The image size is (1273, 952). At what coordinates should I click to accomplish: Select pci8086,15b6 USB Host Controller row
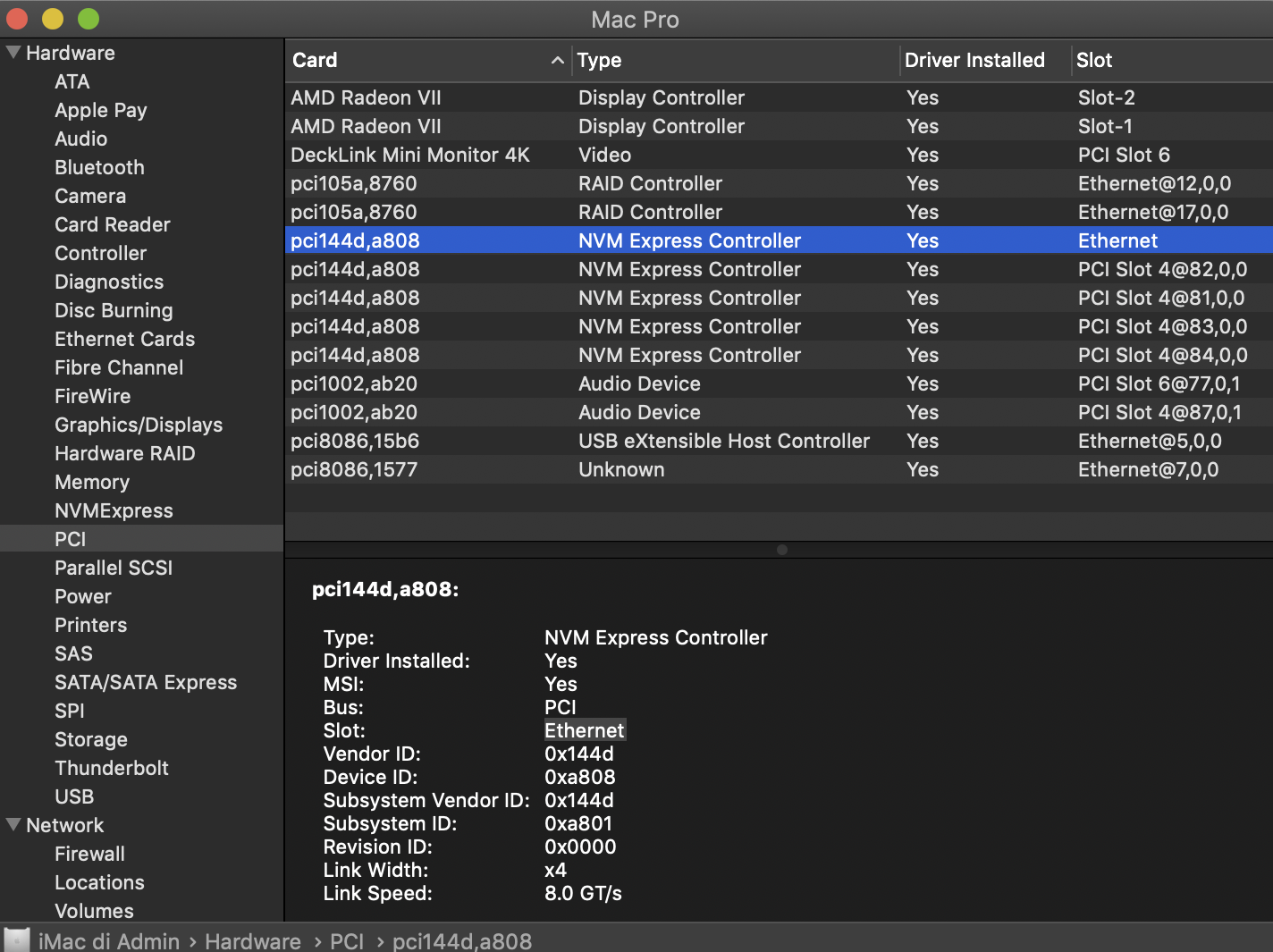coord(779,441)
